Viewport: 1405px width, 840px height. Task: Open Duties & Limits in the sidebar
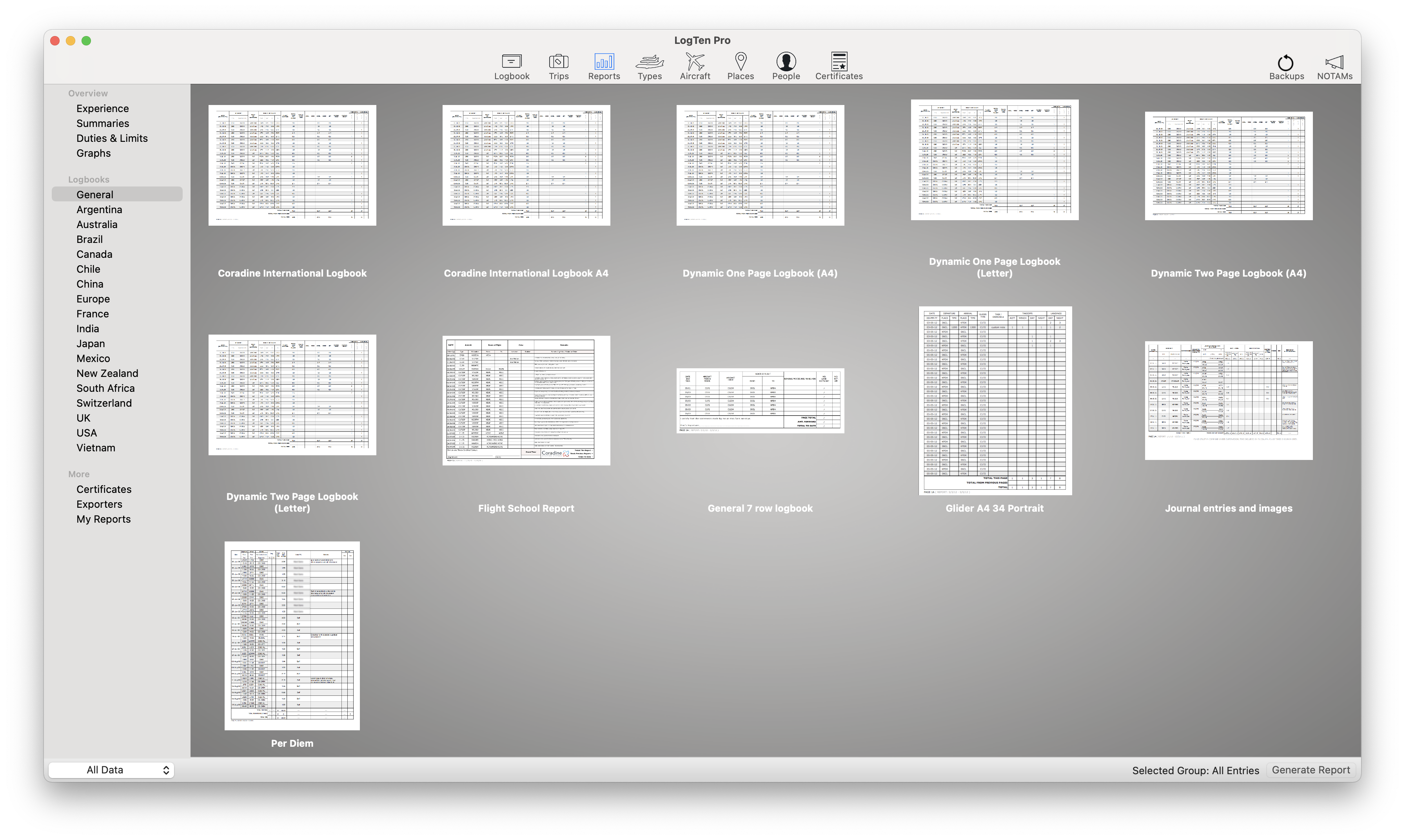pos(112,138)
